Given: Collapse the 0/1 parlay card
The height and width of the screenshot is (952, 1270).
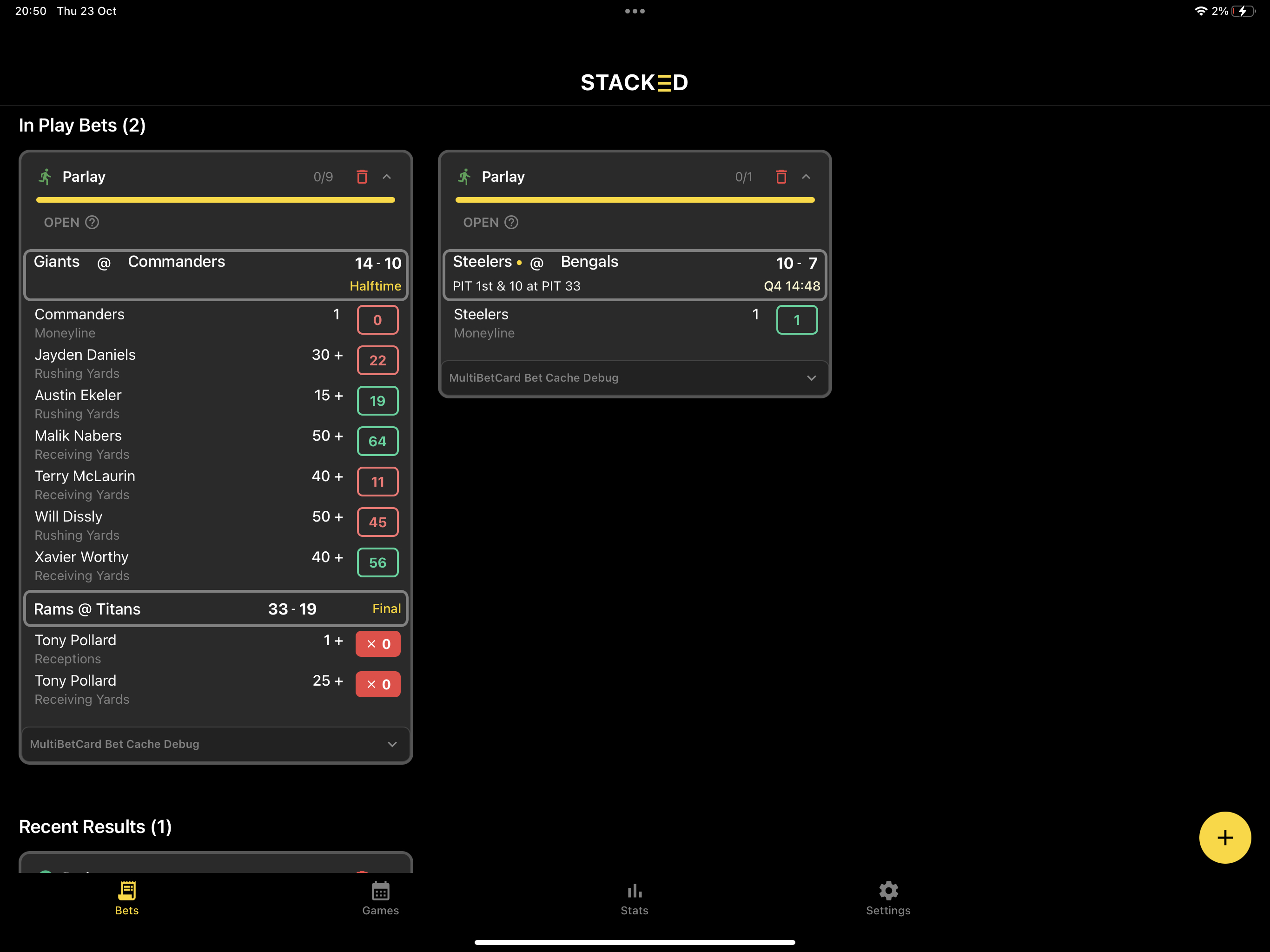Looking at the screenshot, I should [x=806, y=176].
